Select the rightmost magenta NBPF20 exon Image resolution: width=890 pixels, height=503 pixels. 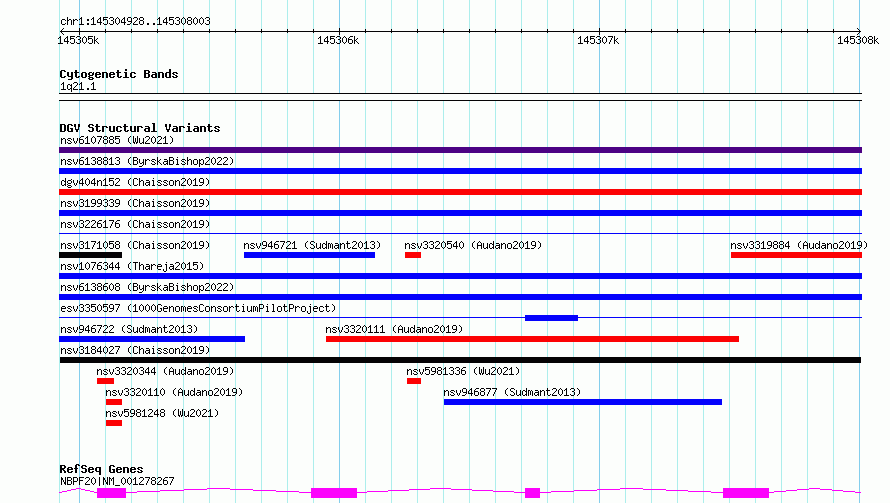(746, 493)
